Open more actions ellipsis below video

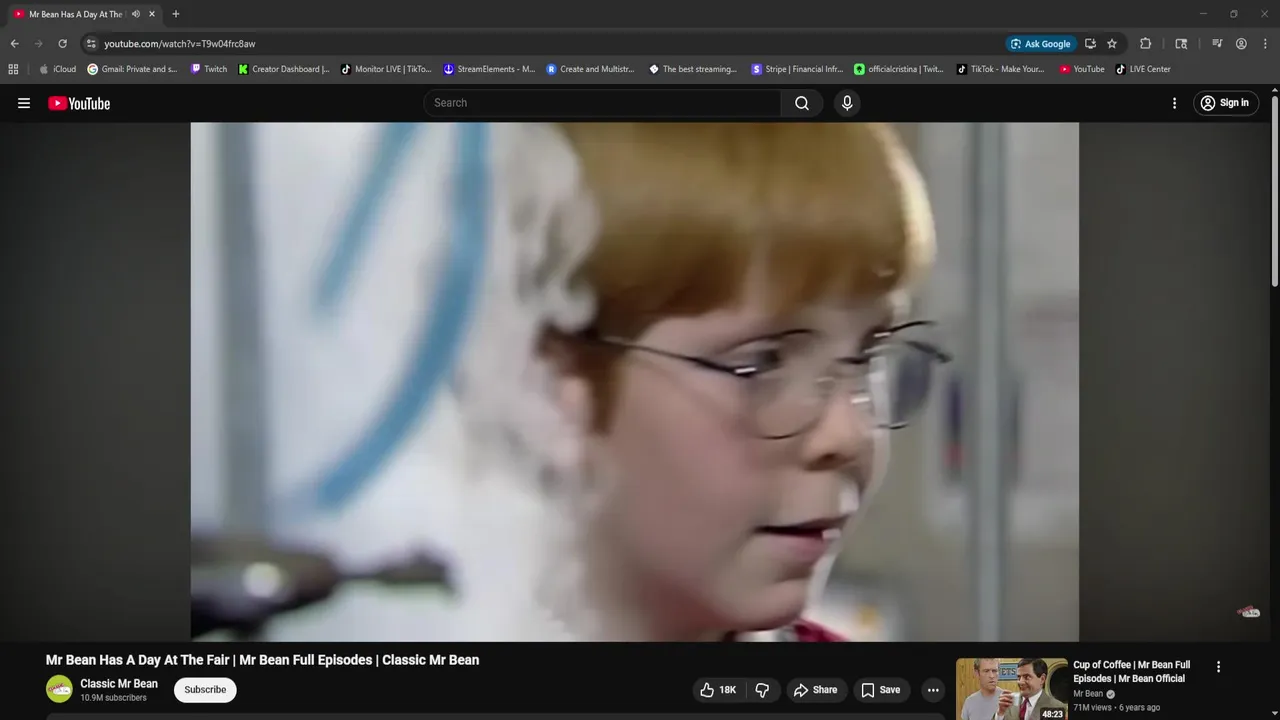tap(933, 690)
